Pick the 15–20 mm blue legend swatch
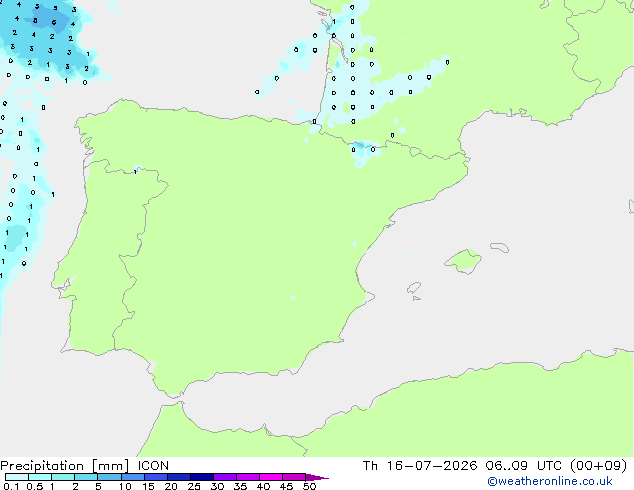 point(155,477)
